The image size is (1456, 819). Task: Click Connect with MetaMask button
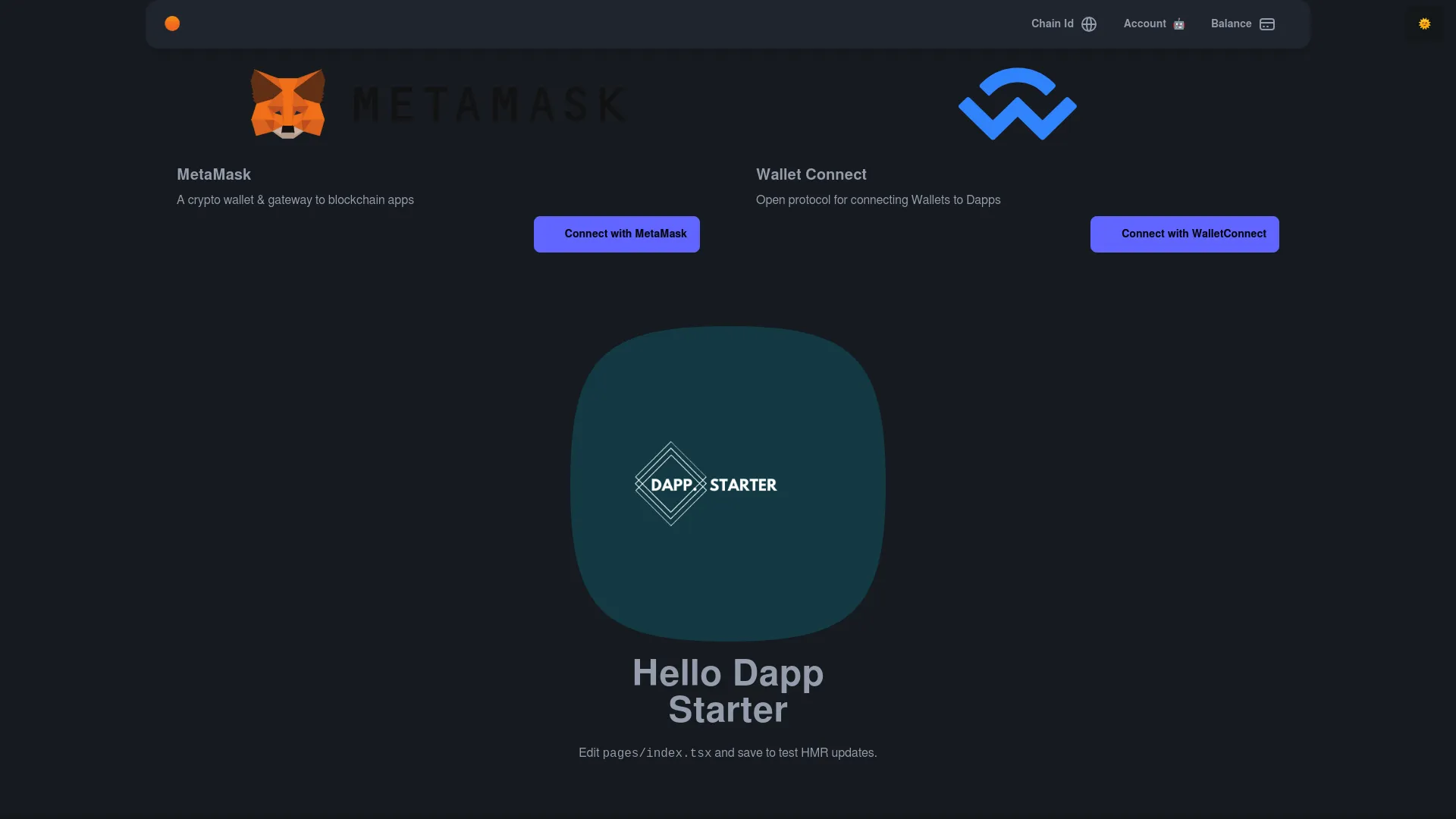coord(617,234)
